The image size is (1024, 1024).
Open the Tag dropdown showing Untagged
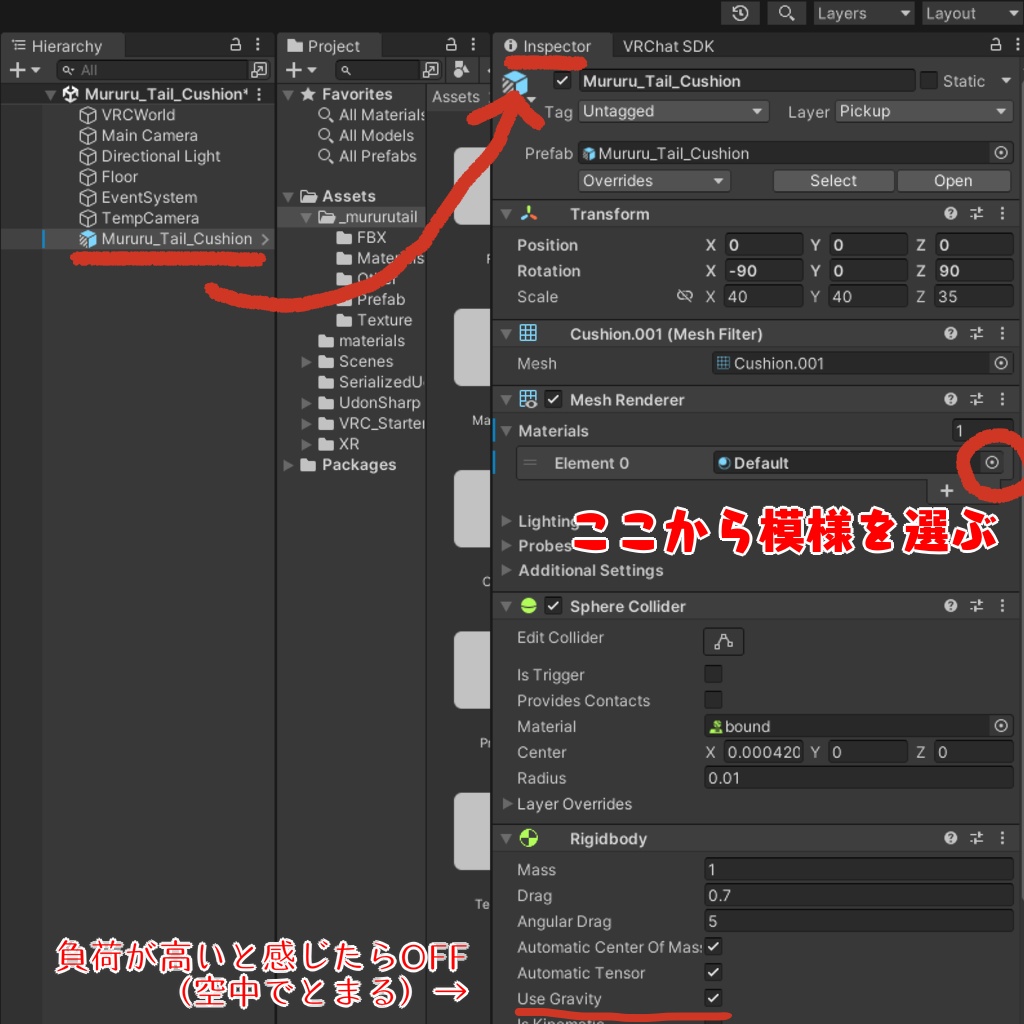pyautogui.click(x=673, y=111)
